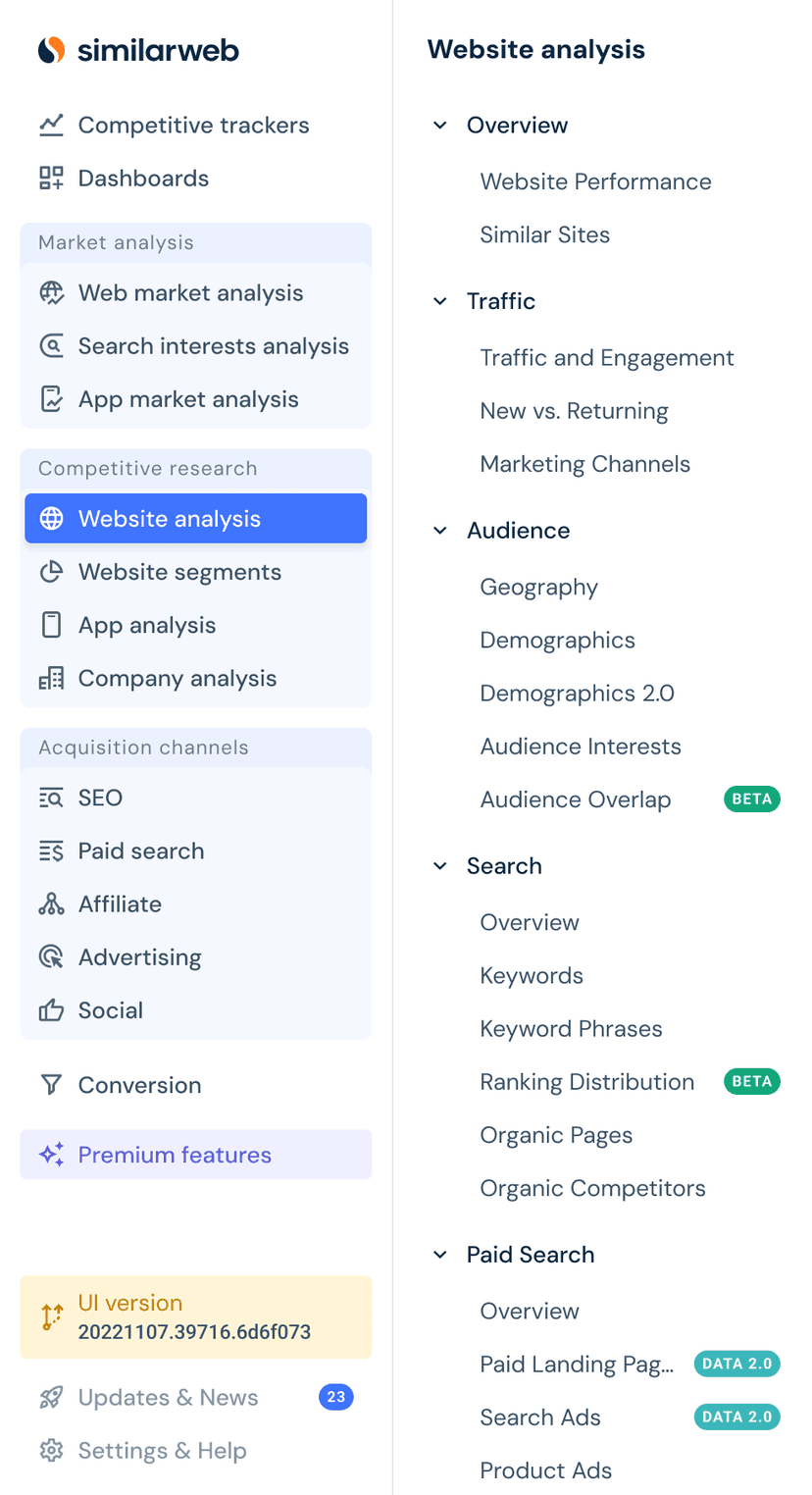Collapse the Paid Search section chevron

pyautogui.click(x=440, y=1254)
